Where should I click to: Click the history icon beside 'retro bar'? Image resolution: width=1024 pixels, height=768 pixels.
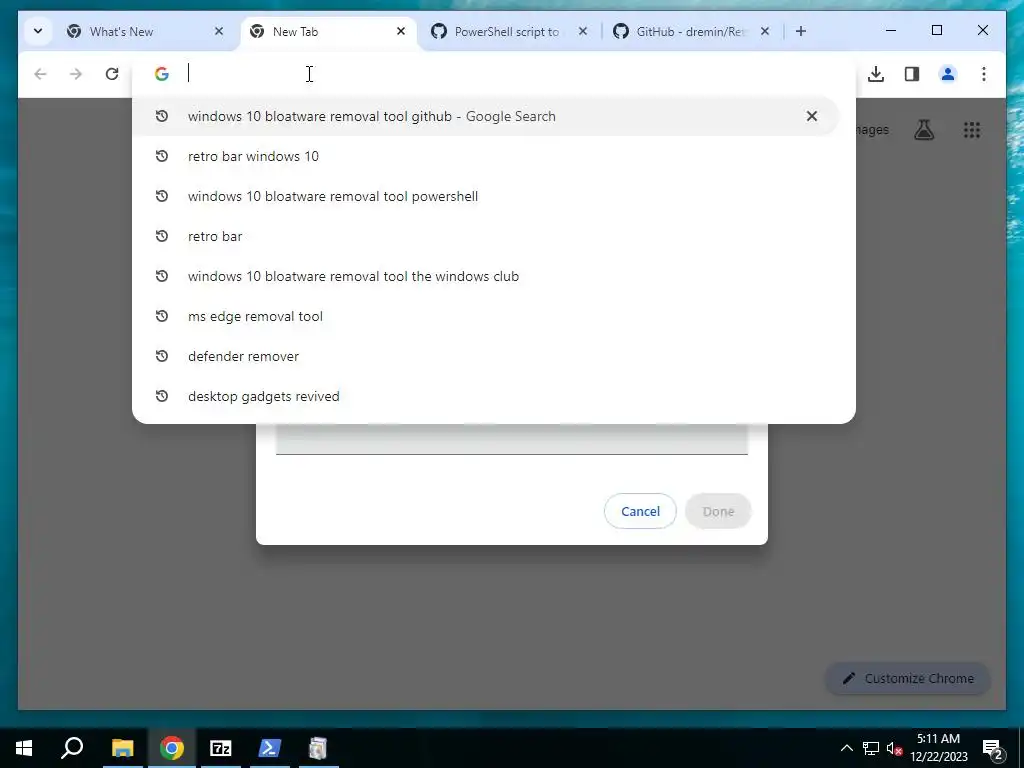click(162, 236)
